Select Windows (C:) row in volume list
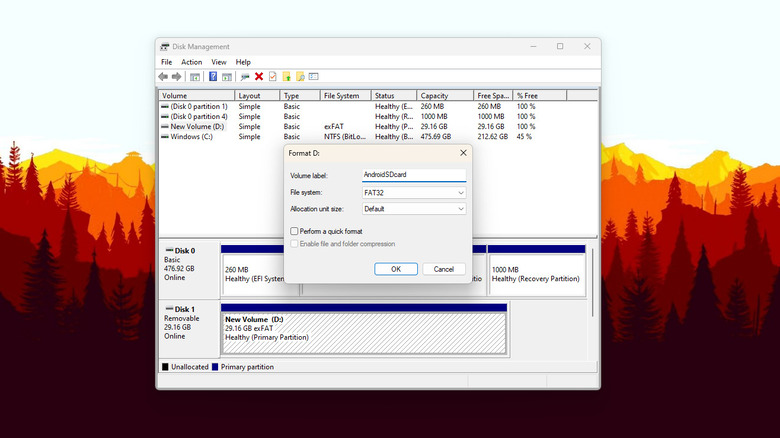Viewport: 780px width, 438px height. point(192,137)
